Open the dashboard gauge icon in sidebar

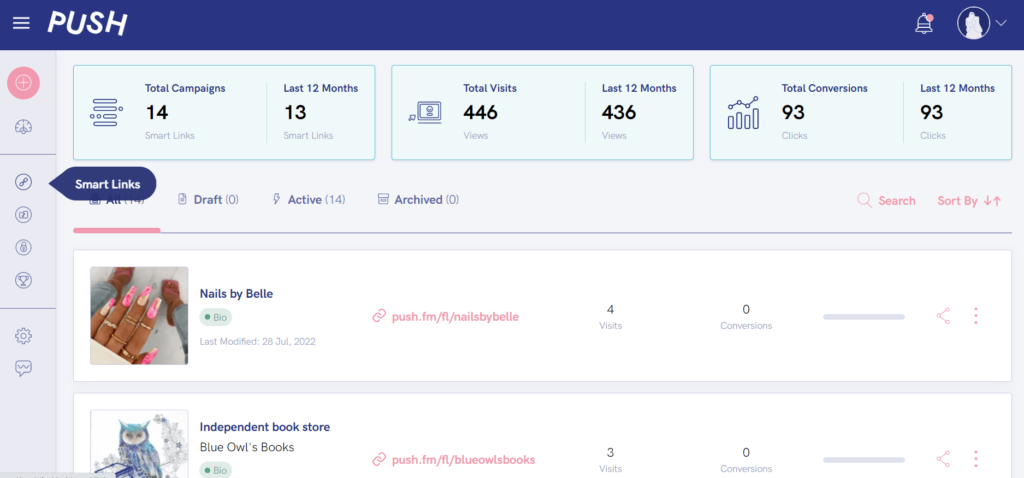tap(24, 127)
